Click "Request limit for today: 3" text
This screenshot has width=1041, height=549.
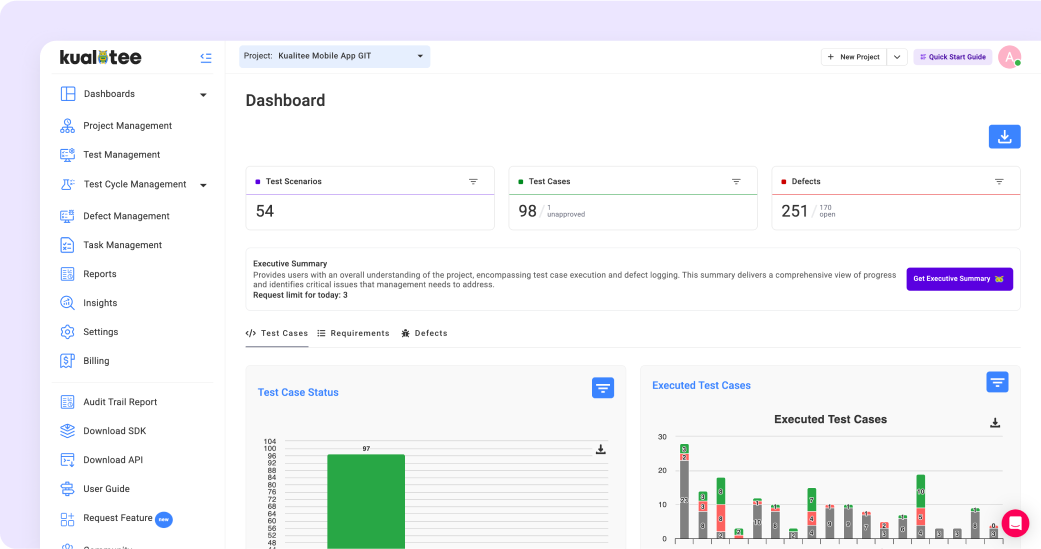click(300, 295)
